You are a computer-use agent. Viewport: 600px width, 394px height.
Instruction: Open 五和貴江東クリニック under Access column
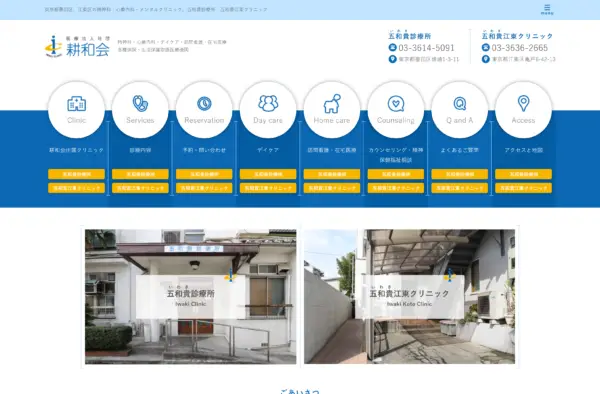(x=523, y=188)
